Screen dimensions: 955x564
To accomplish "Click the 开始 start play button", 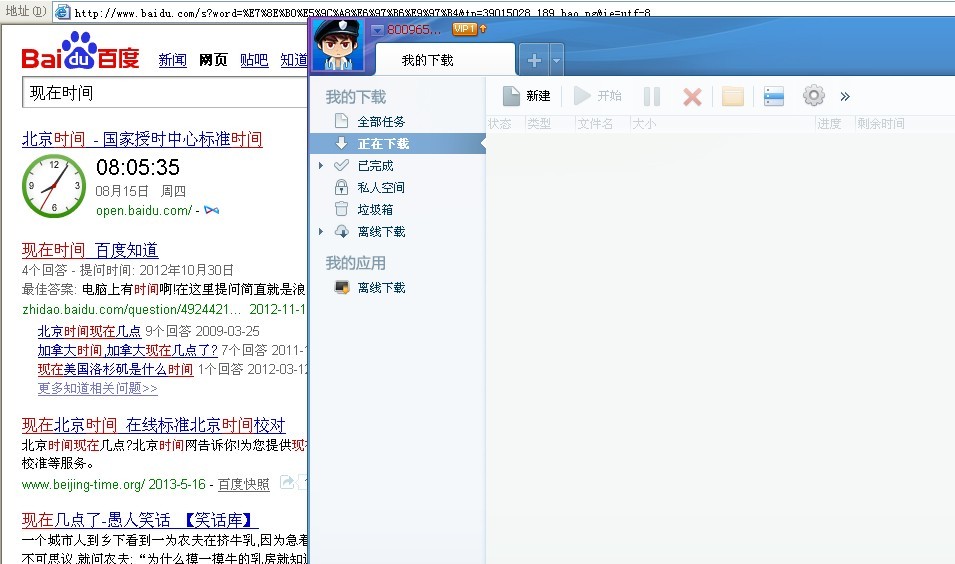I will (597, 96).
